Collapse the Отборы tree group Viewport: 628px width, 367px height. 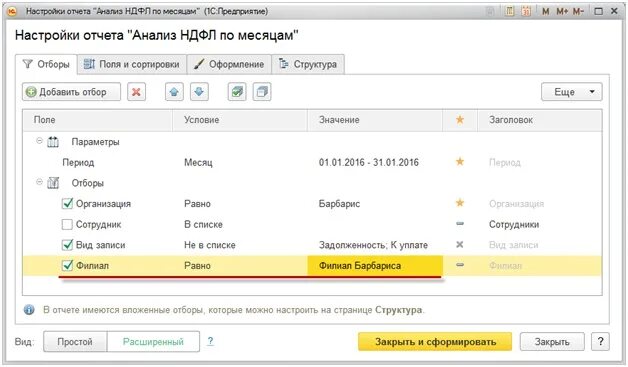click(x=39, y=182)
